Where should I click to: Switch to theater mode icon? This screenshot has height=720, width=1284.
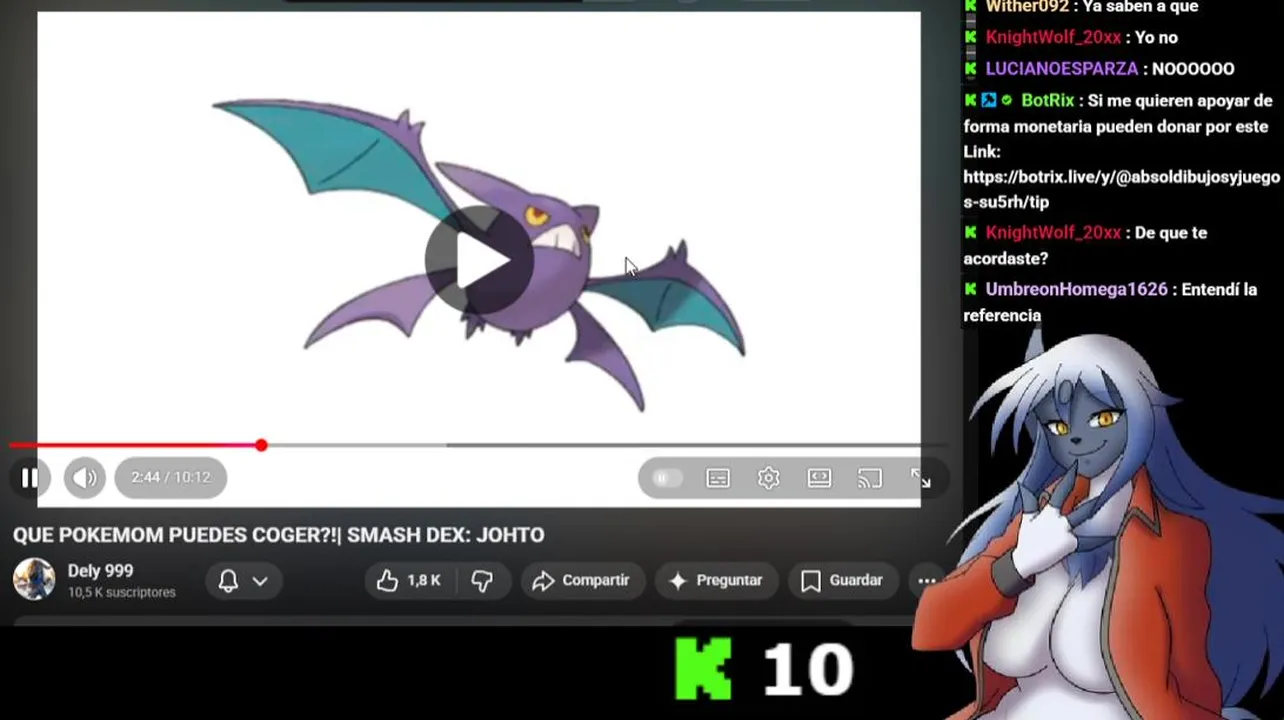coord(820,479)
